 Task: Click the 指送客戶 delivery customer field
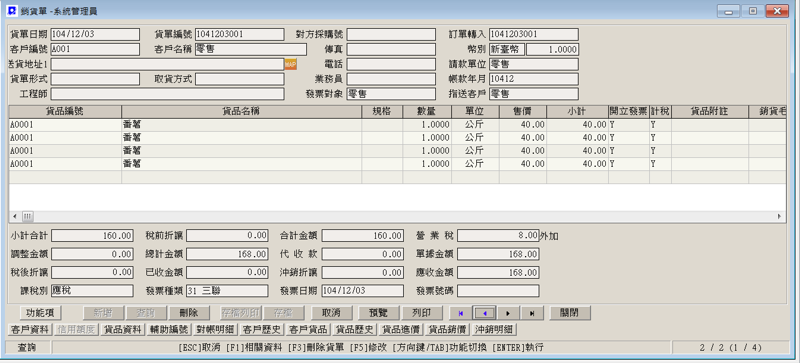(534, 94)
